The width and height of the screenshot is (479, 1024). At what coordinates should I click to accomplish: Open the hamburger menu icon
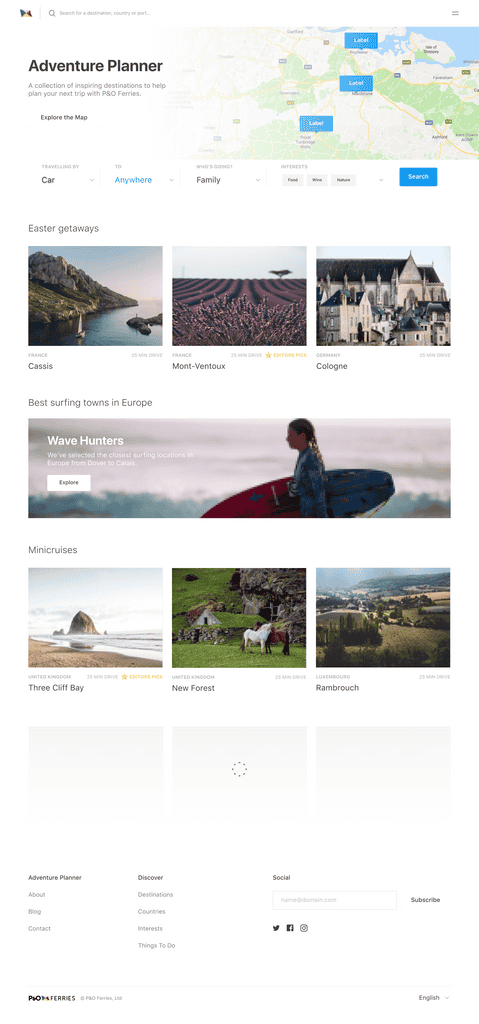pos(455,13)
